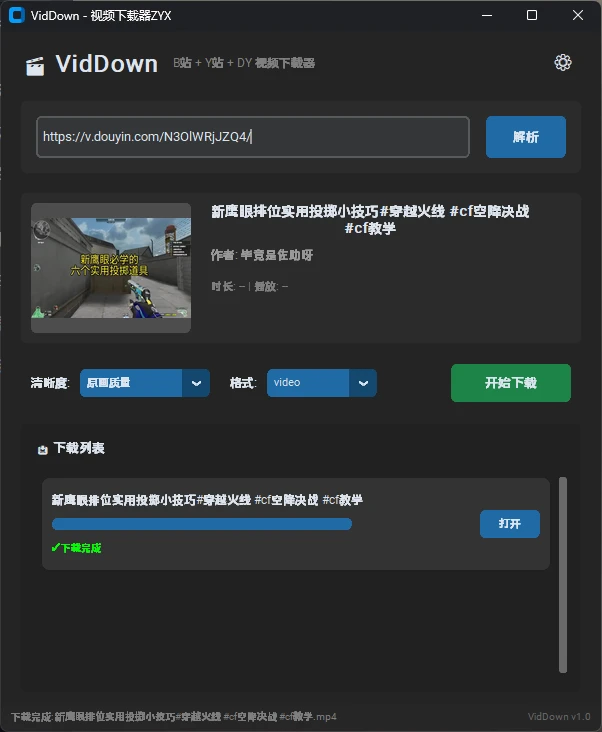The height and width of the screenshot is (732, 602).
Task: Focus the douyin URL input field
Action: tap(252, 137)
